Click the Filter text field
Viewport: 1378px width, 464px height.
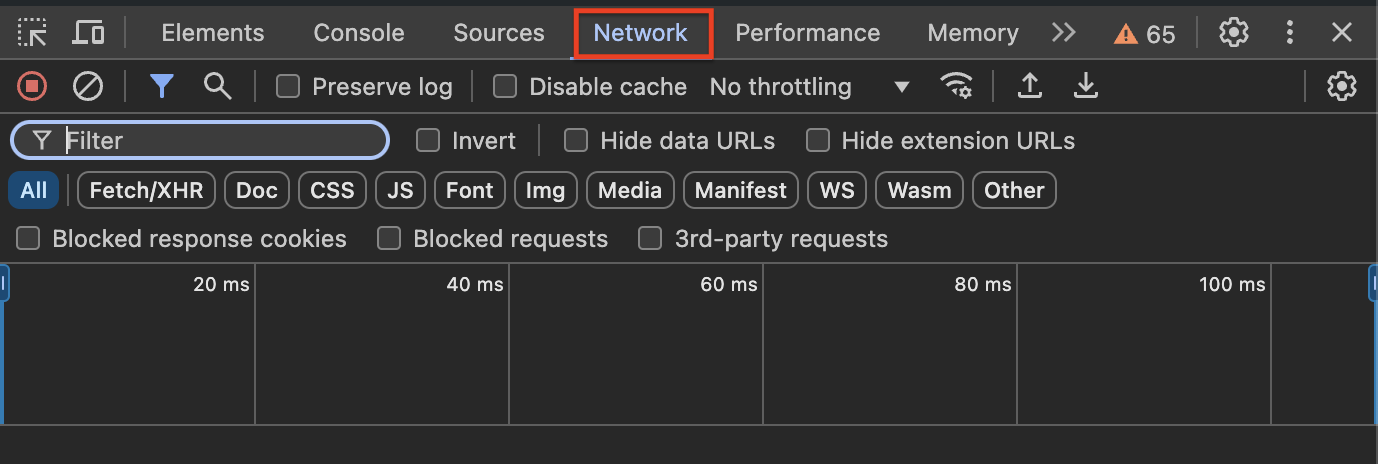click(x=220, y=141)
